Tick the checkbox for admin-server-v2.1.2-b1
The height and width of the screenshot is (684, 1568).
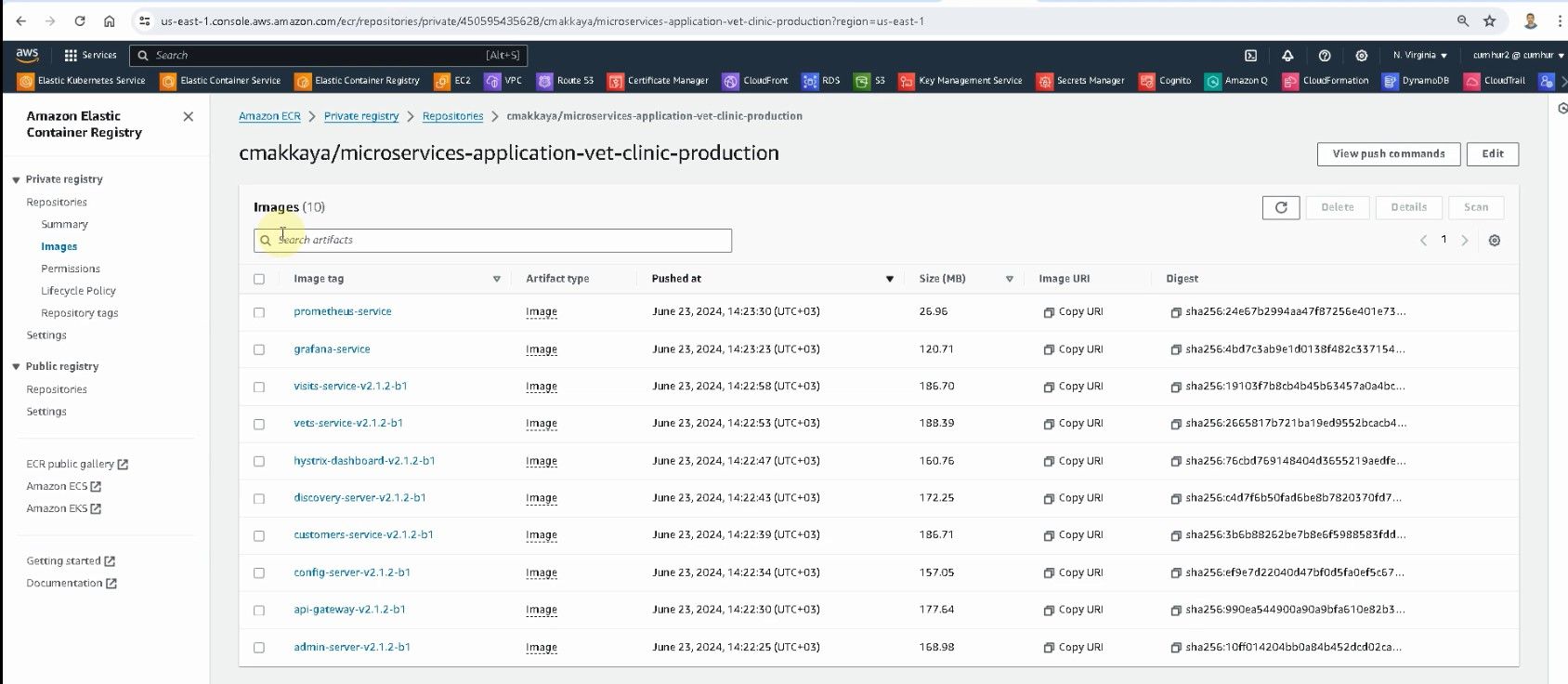[259, 648]
